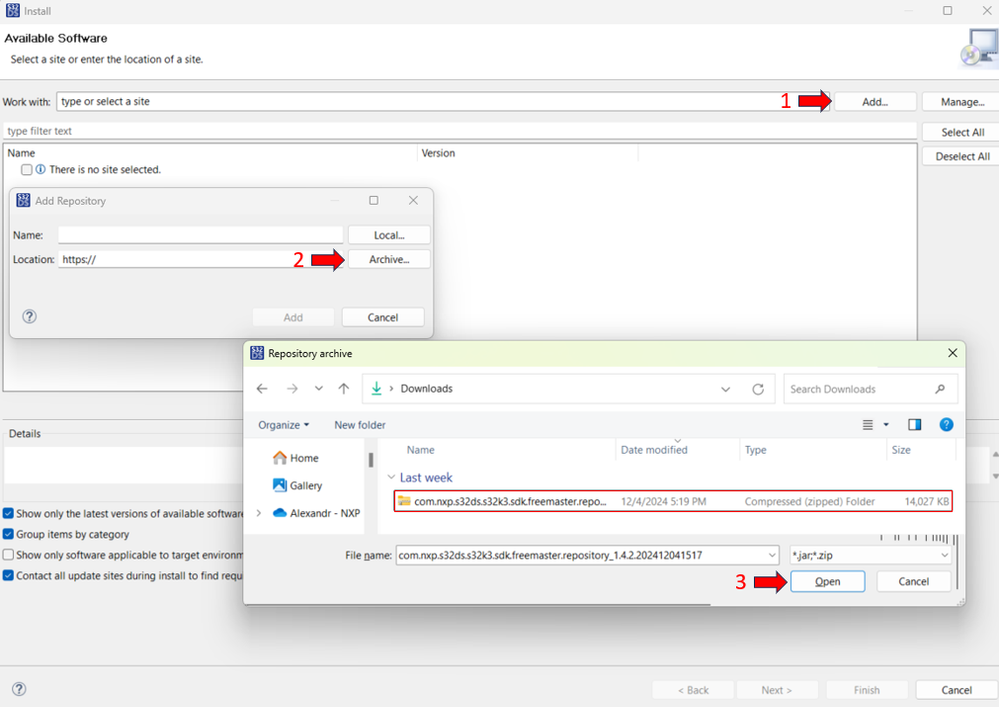Toggle the preview pane icon
This screenshot has width=999, height=707.
[x=914, y=425]
